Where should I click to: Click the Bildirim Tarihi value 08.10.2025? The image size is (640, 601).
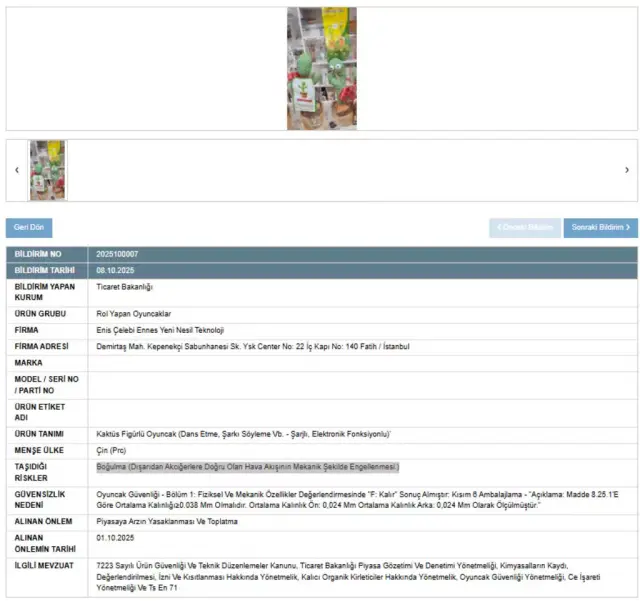(115, 270)
